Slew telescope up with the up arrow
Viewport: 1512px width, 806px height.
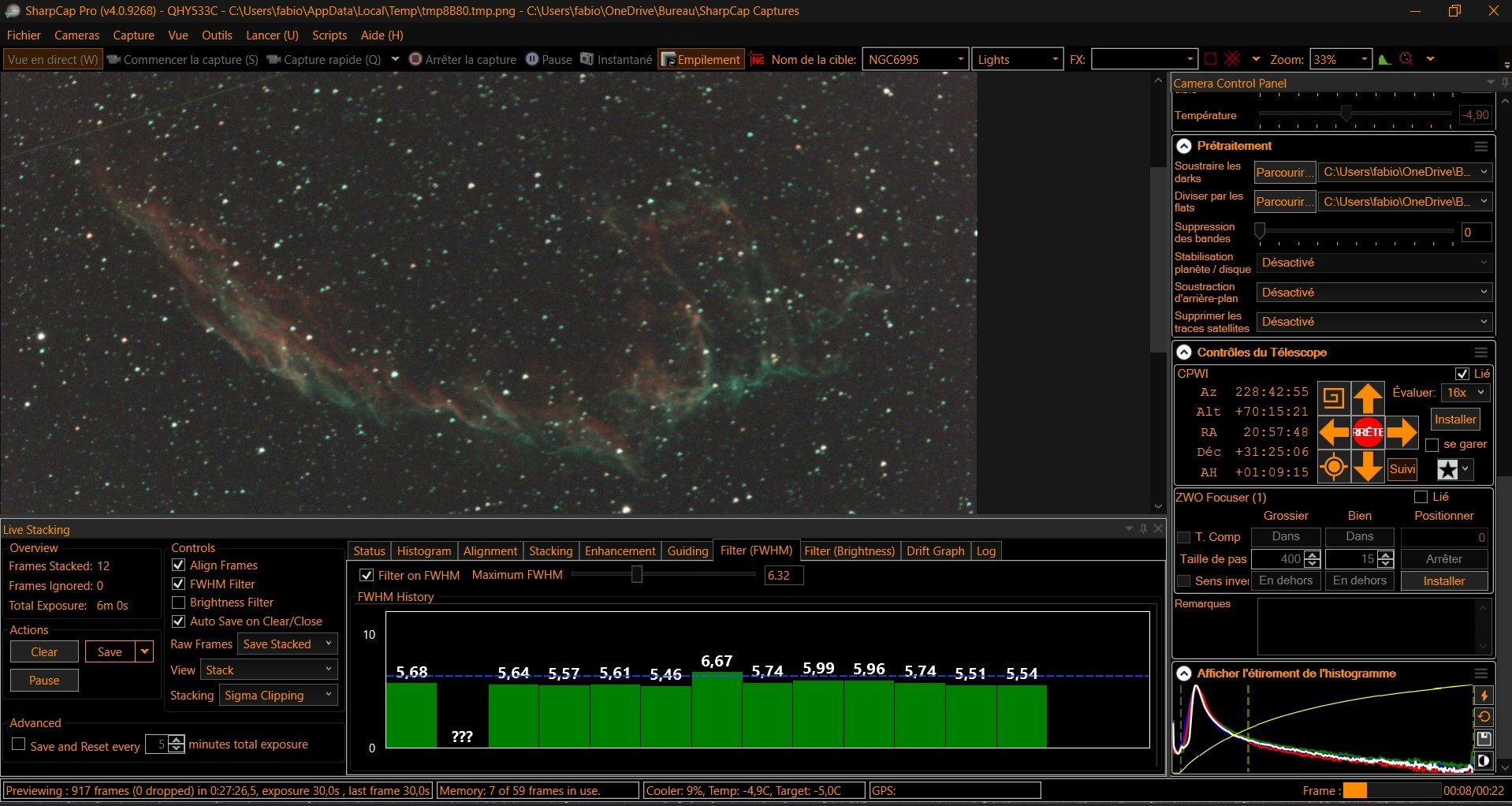coord(1368,398)
